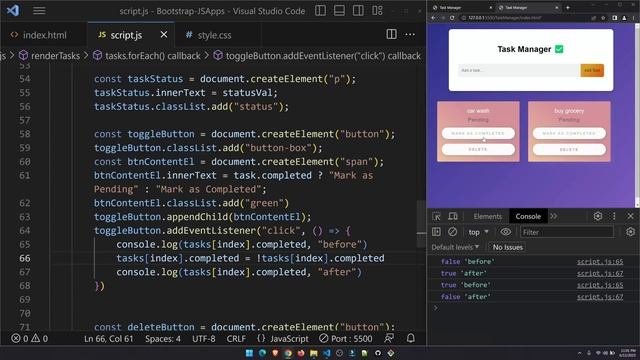Open the VS Code hamburger menu
This screenshot has height=360, width=640.
coord(39,11)
